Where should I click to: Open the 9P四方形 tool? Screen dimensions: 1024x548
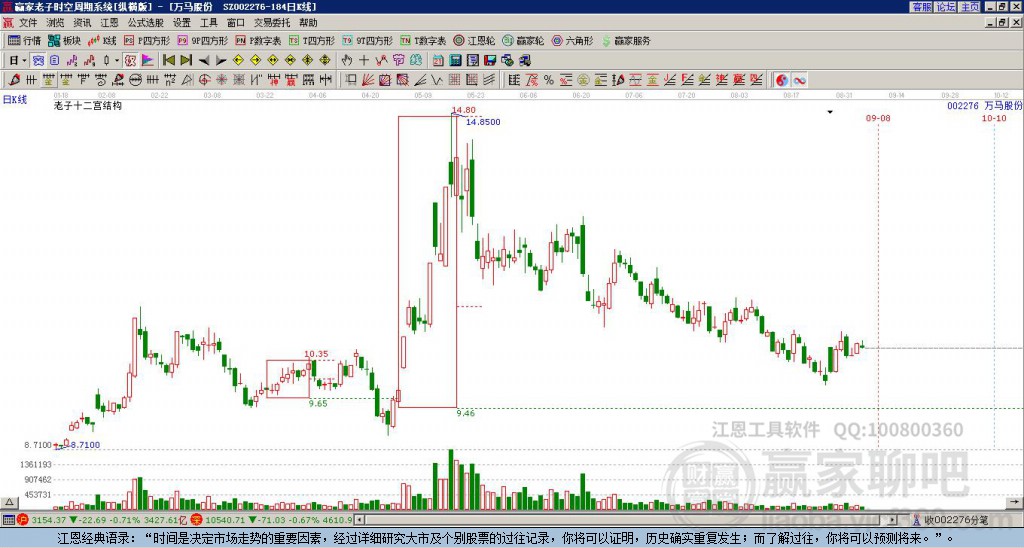pyautogui.click(x=202, y=40)
